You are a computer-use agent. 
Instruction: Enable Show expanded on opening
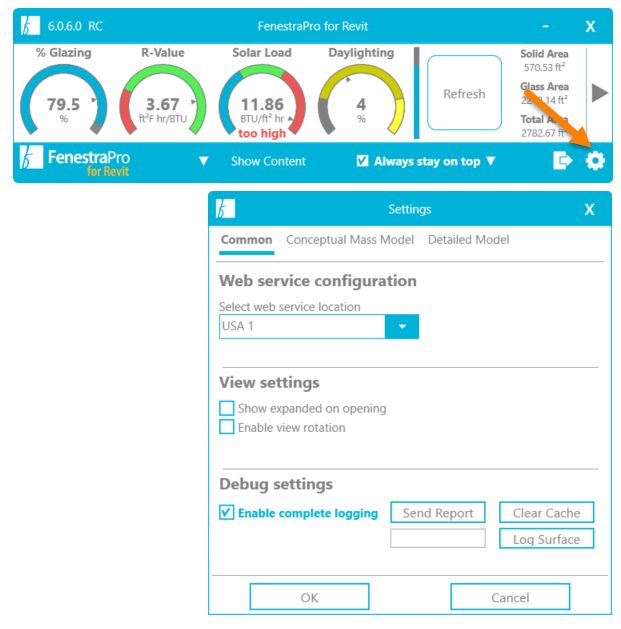coord(227,408)
